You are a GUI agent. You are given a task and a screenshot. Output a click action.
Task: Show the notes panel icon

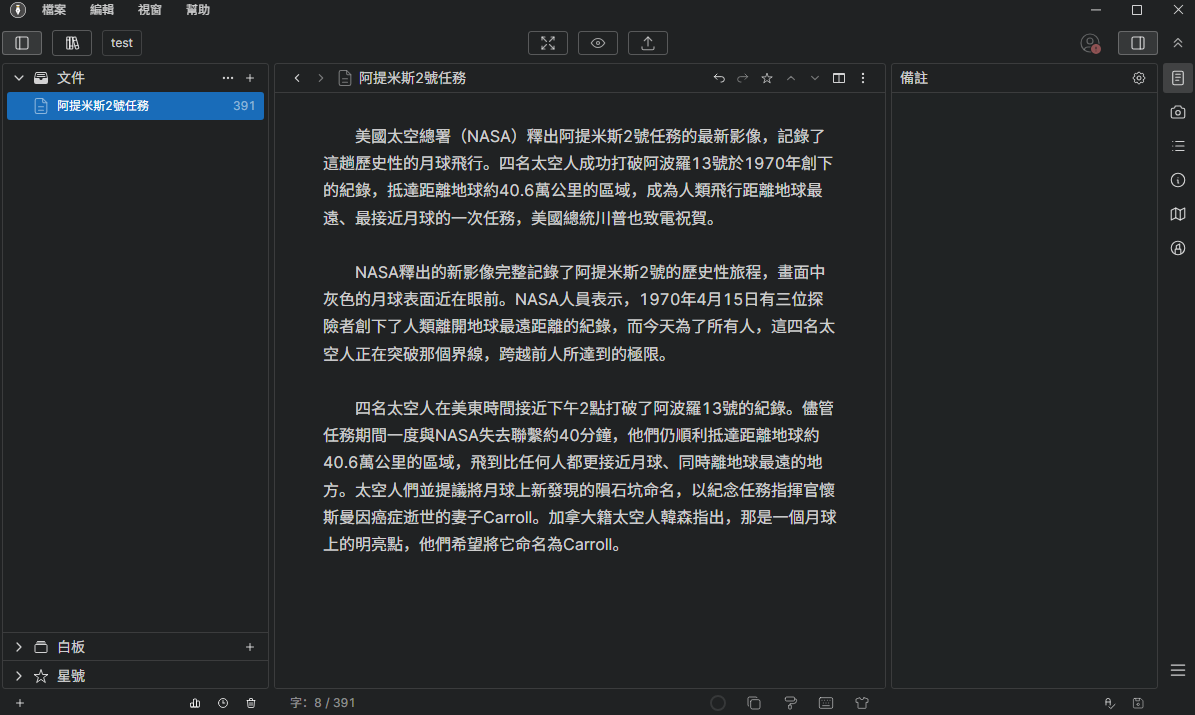click(1177, 78)
